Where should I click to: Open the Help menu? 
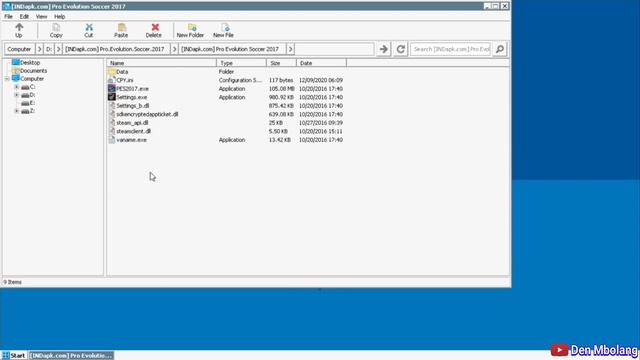(x=60, y=17)
